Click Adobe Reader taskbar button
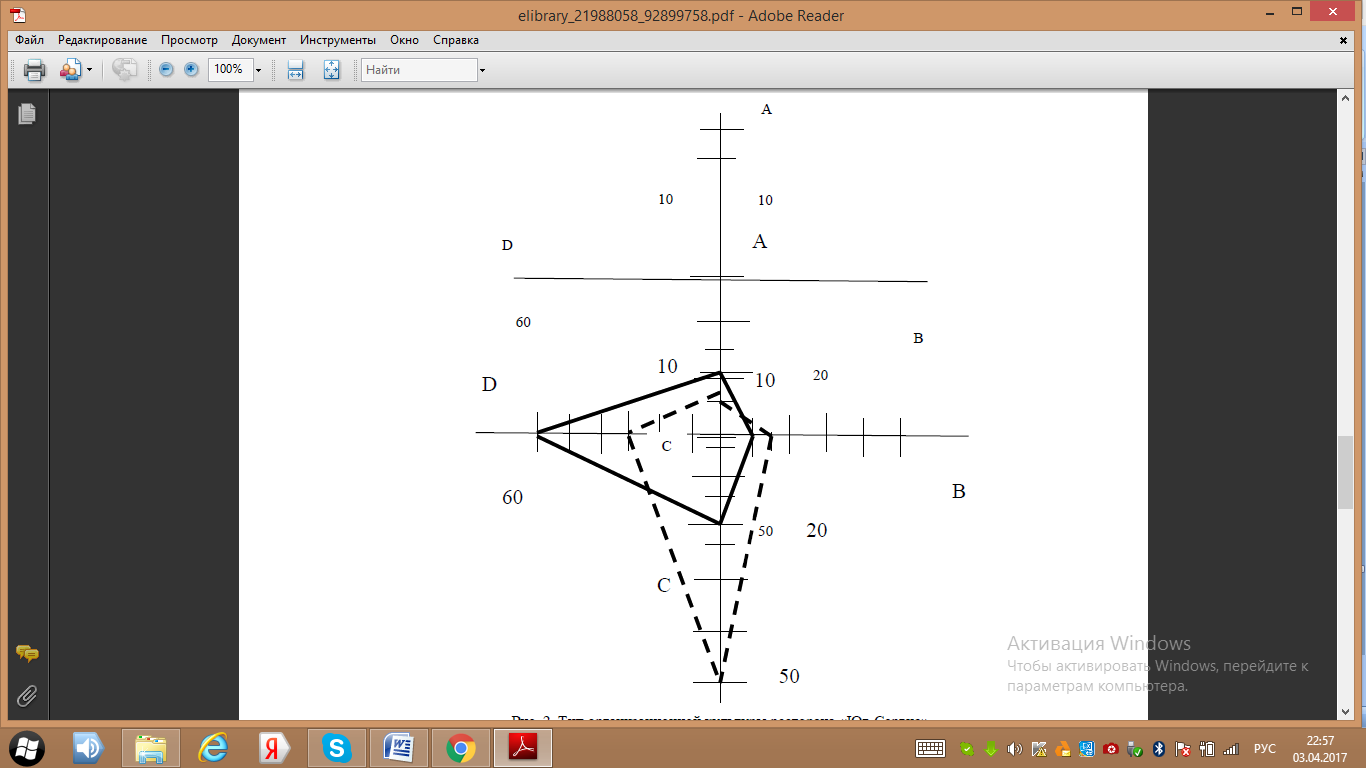Viewport: 1366px width, 768px height. 523,747
